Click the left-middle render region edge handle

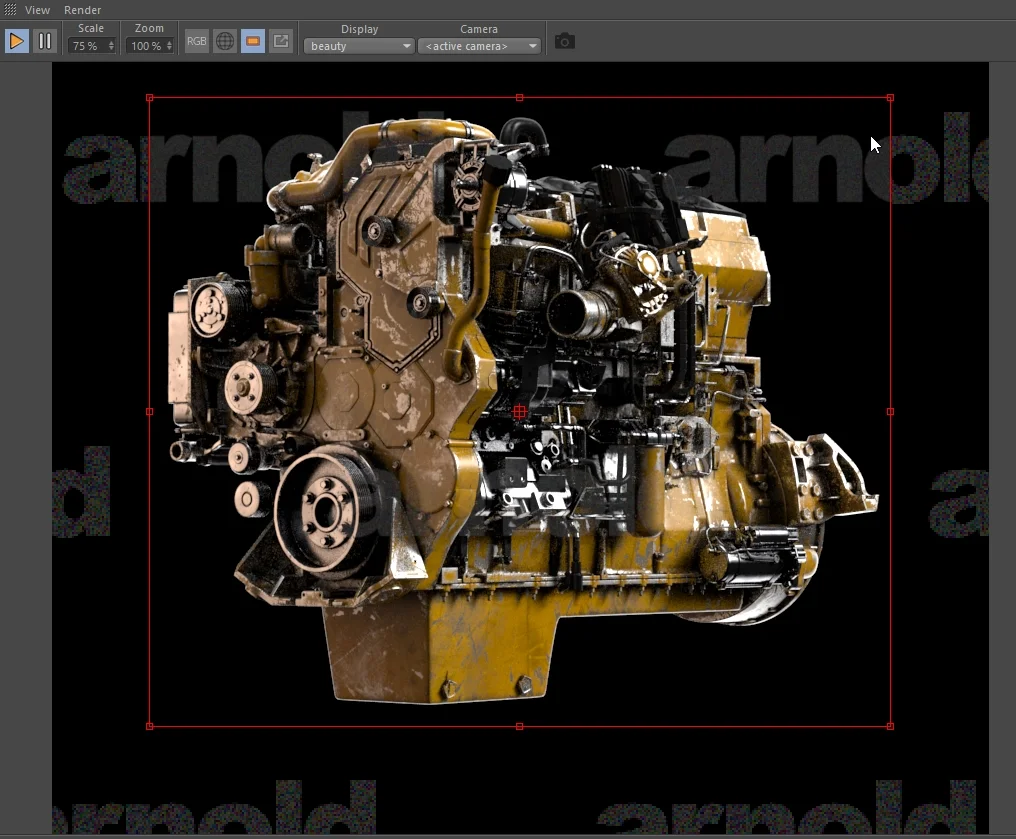point(150,411)
